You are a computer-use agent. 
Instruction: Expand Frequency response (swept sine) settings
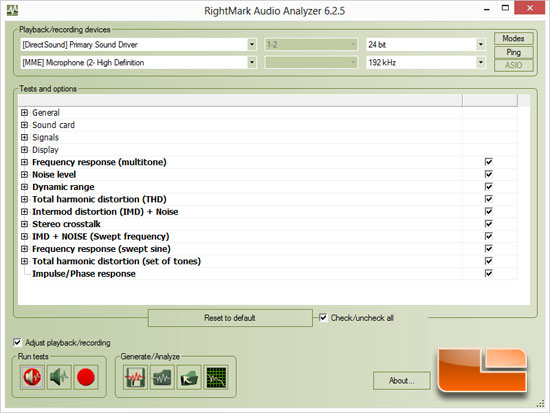click(x=24, y=249)
